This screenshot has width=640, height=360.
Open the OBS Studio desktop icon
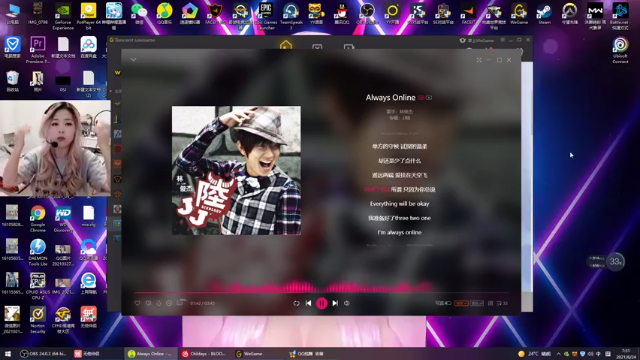(x=367, y=15)
